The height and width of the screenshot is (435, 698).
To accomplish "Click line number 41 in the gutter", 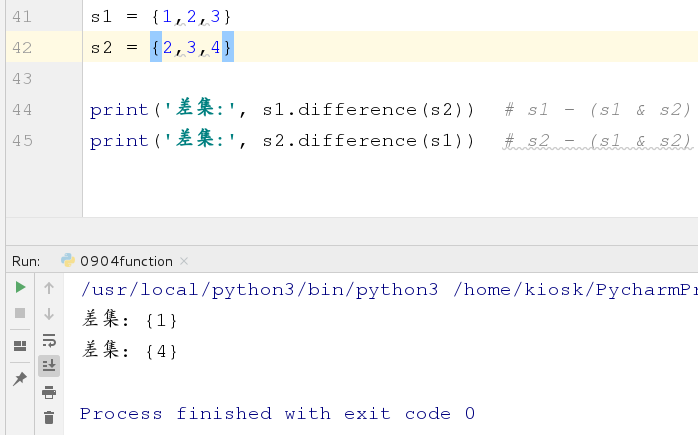I will 22,17.
